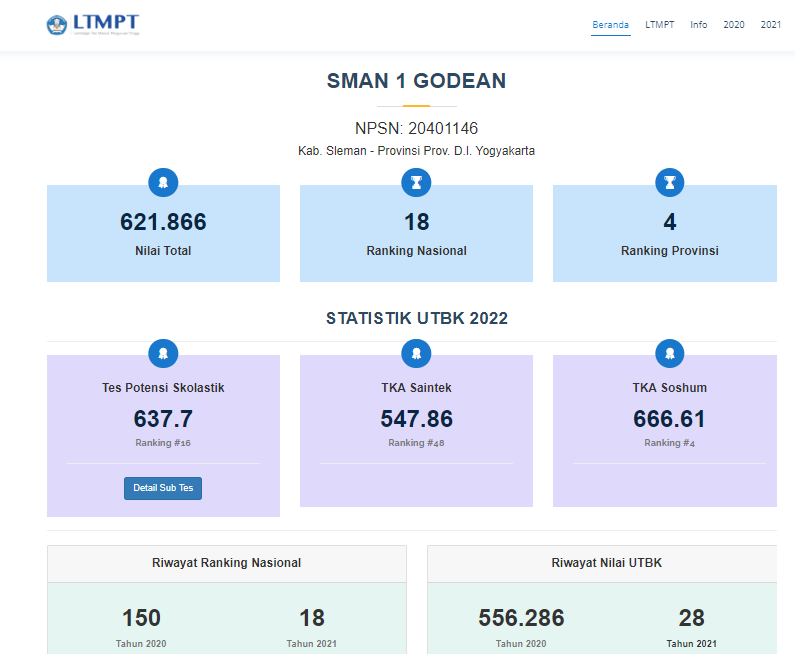
Task: Click the Ranking Provinsi label
Action: [x=670, y=251]
